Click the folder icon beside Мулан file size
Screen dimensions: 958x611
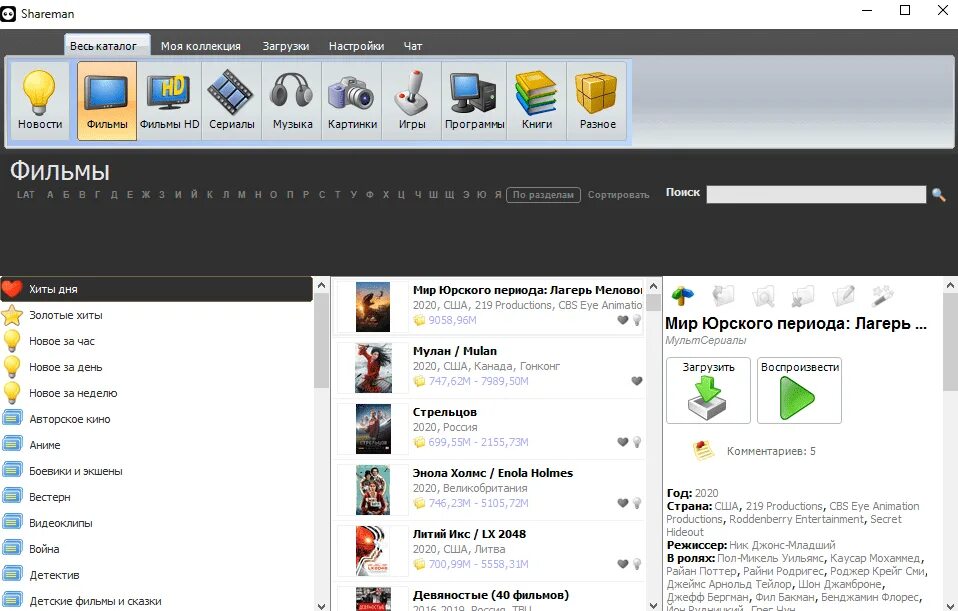point(419,381)
